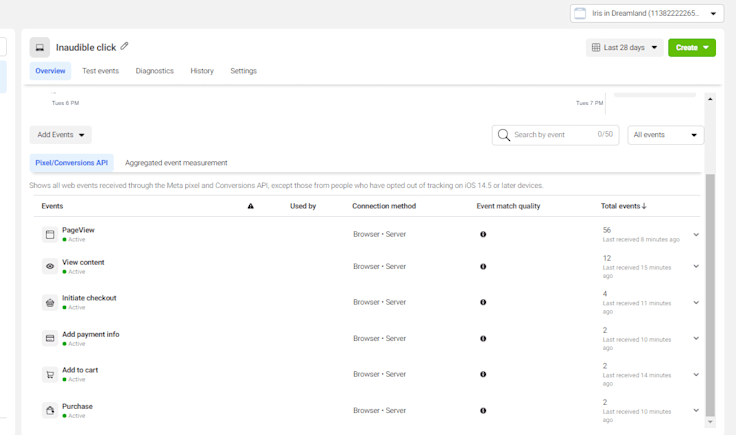
Task: Expand the PageView row chevron
Action: coord(696,234)
